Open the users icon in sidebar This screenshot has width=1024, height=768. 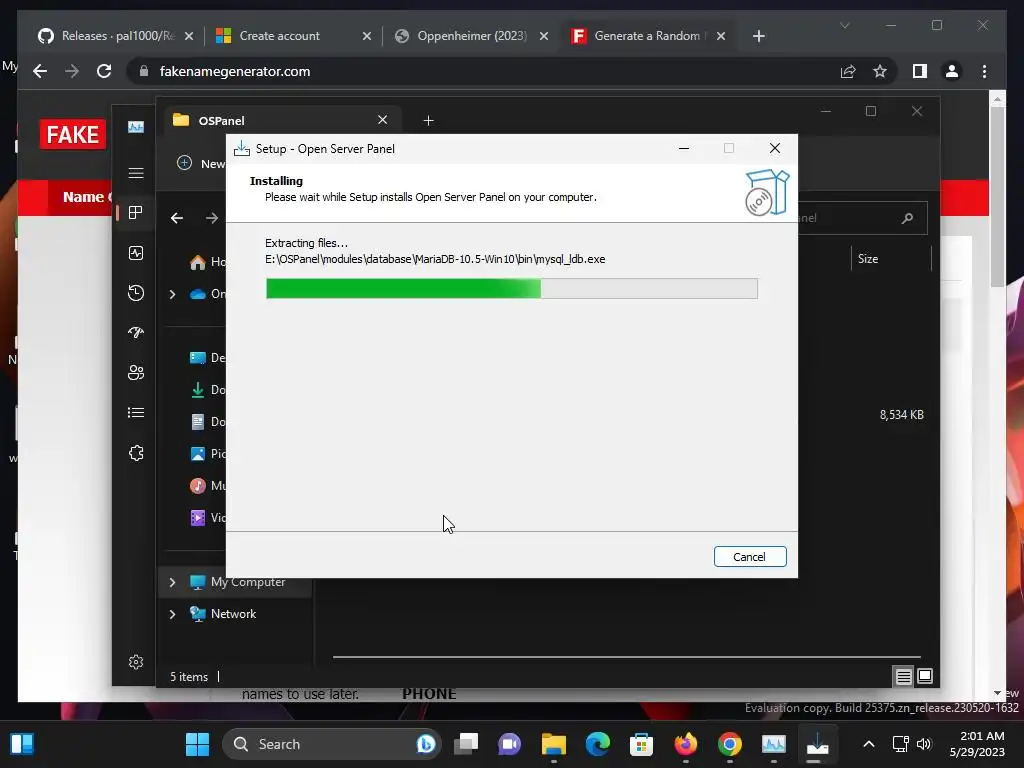pyautogui.click(x=136, y=372)
